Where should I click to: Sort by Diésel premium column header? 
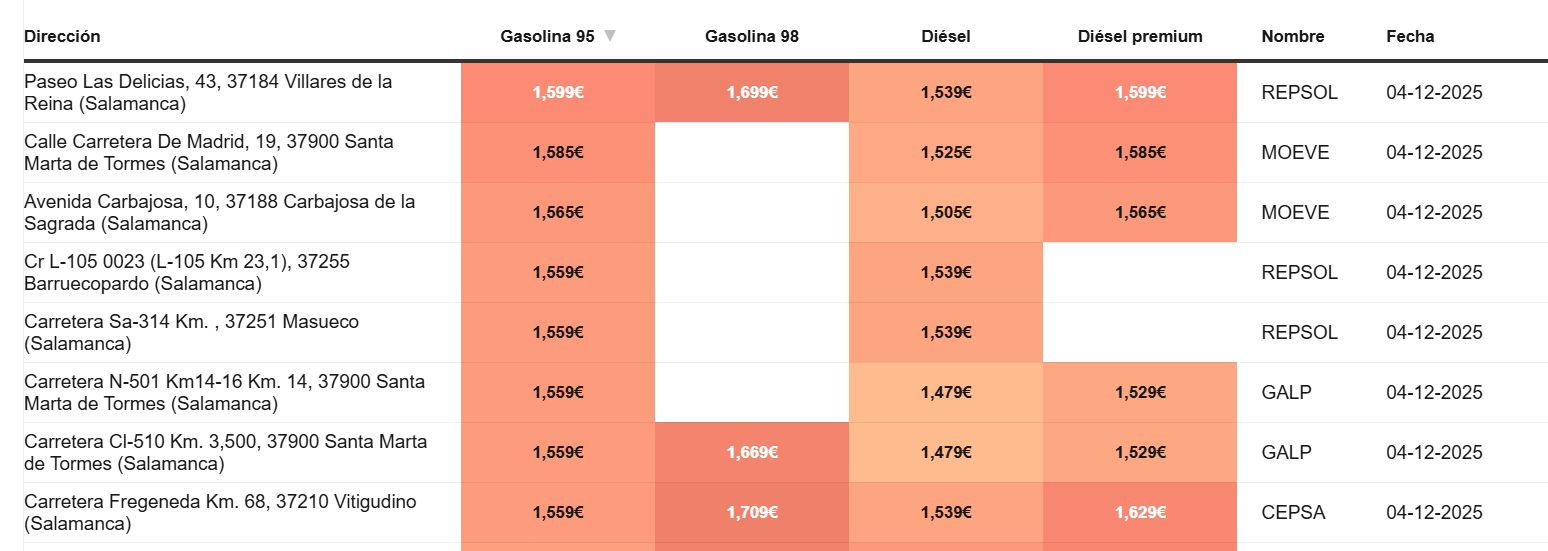pyautogui.click(x=1140, y=37)
